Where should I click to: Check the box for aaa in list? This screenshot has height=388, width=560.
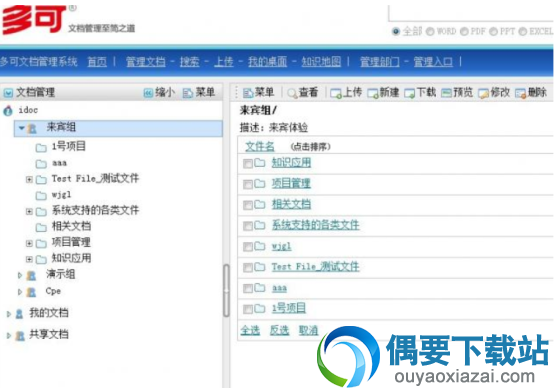pyautogui.click(x=248, y=288)
